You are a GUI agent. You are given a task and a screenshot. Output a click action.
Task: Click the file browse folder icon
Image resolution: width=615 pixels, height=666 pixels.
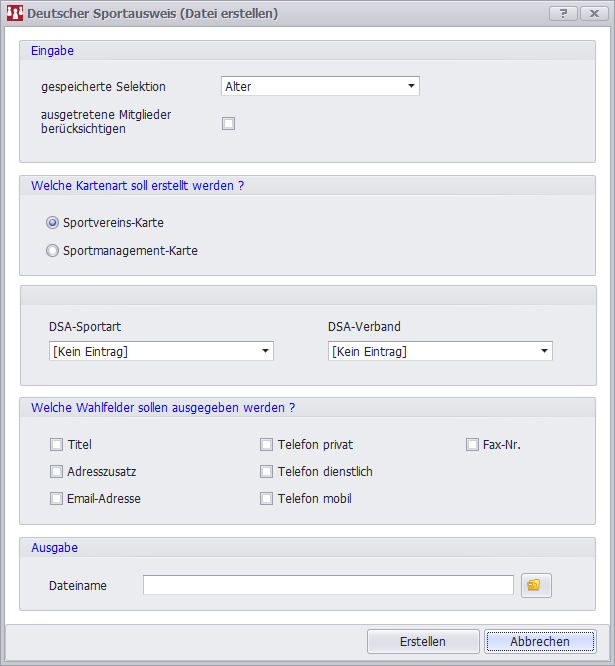535,585
